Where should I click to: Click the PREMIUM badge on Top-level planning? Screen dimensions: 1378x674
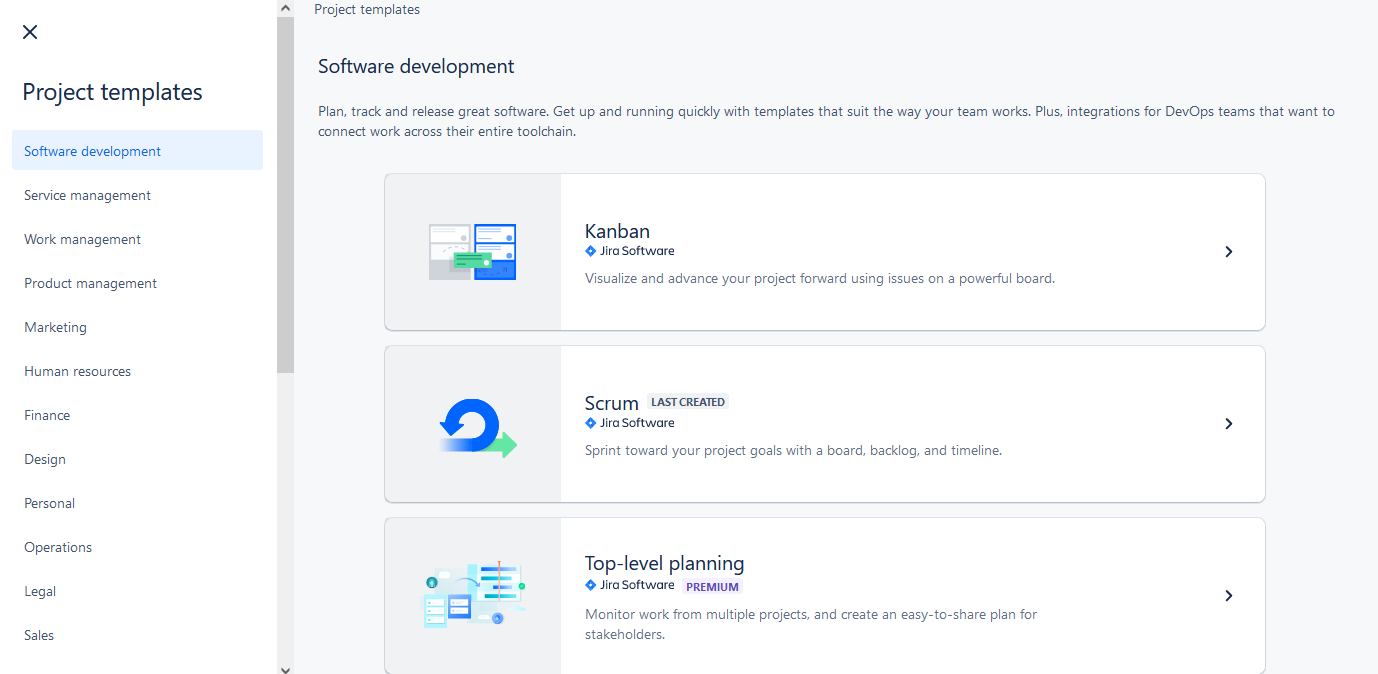(712, 586)
